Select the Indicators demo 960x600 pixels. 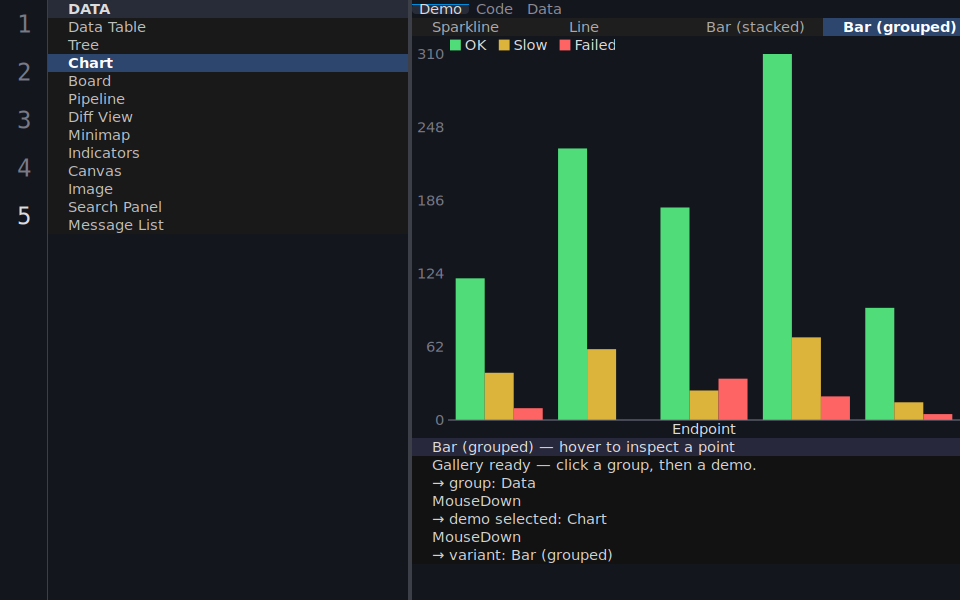228,153
